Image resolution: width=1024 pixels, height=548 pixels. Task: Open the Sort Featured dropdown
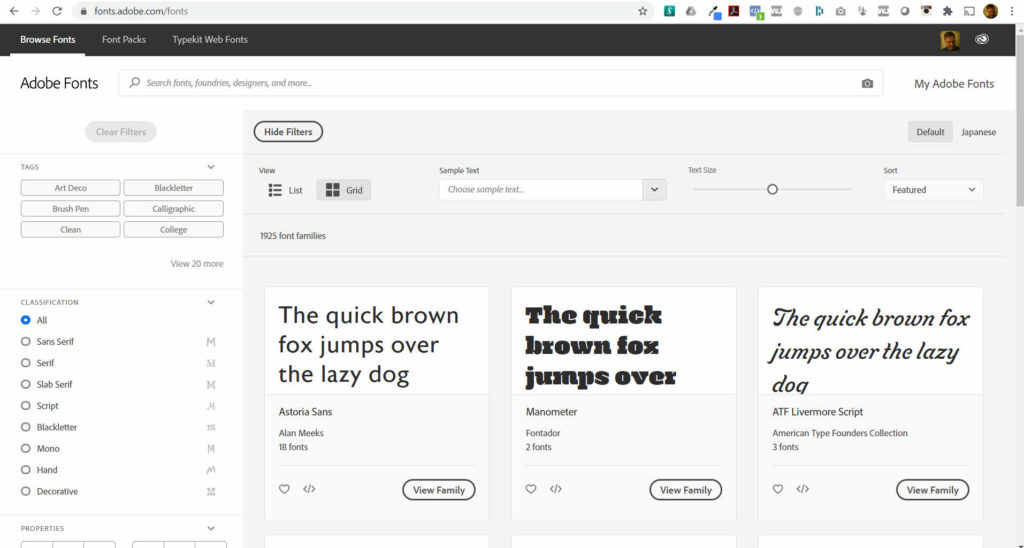[933, 190]
